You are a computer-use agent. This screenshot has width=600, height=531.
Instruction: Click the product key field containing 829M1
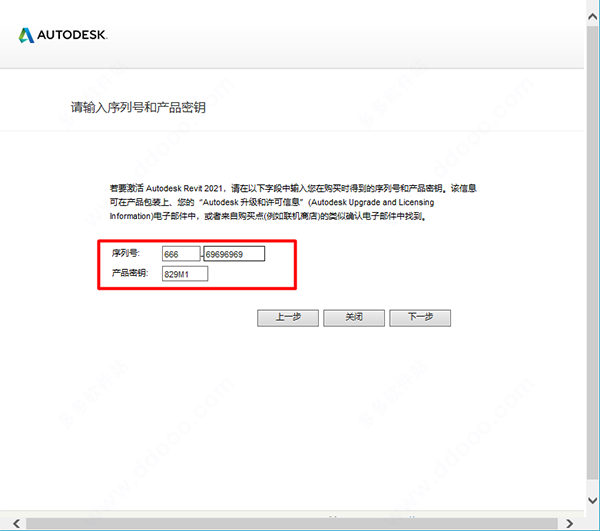click(x=185, y=274)
